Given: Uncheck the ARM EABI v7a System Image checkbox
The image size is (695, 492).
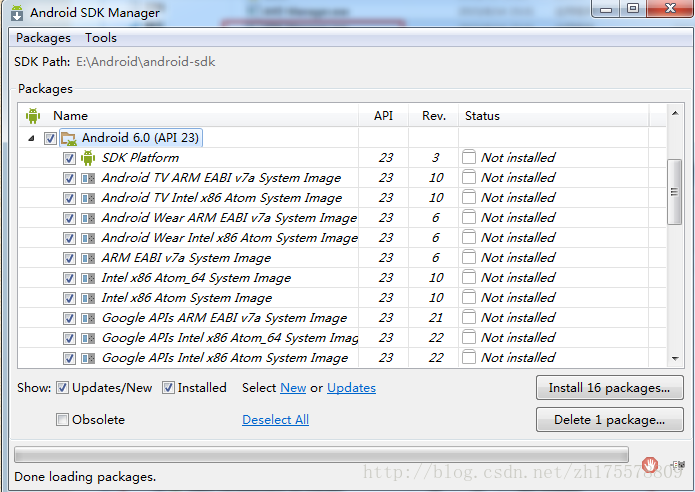Looking at the screenshot, I should (69, 258).
